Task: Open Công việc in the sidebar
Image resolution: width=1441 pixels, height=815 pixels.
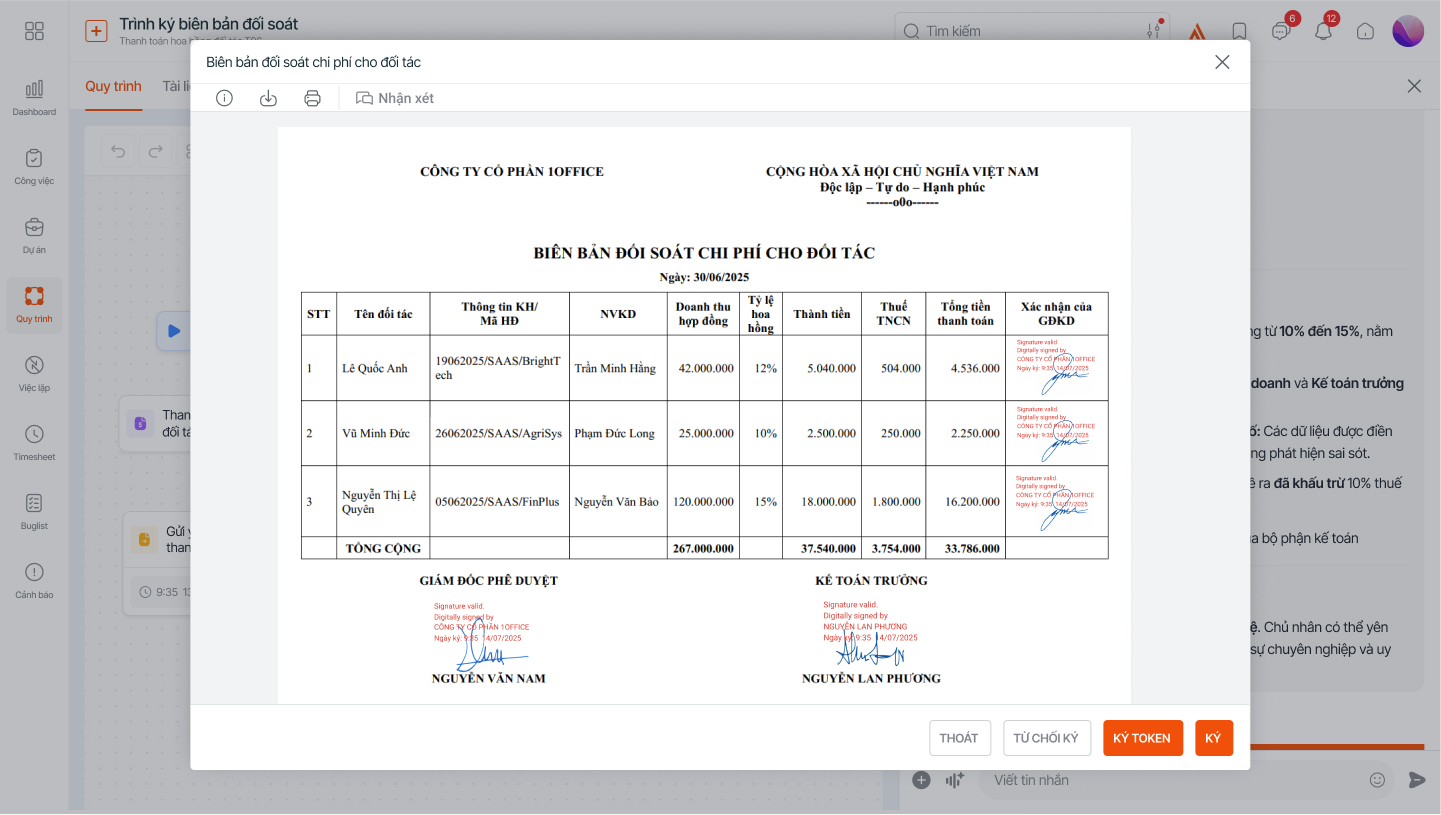Action: tap(34, 166)
